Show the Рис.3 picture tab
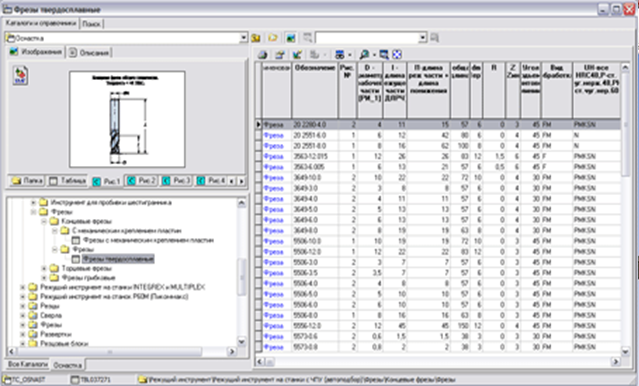This screenshot has width=639, height=386. [176, 181]
